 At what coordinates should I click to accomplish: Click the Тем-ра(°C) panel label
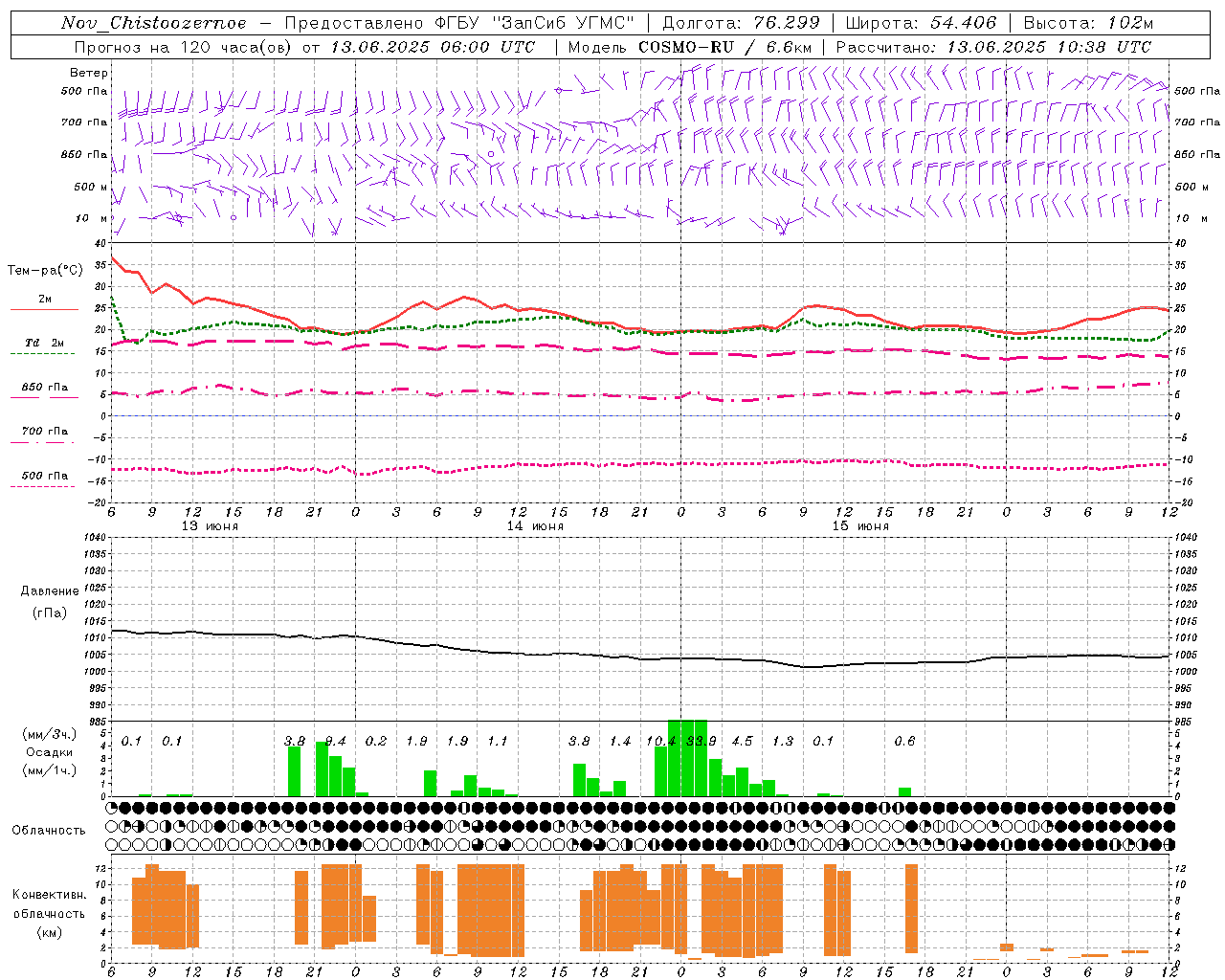[45, 271]
